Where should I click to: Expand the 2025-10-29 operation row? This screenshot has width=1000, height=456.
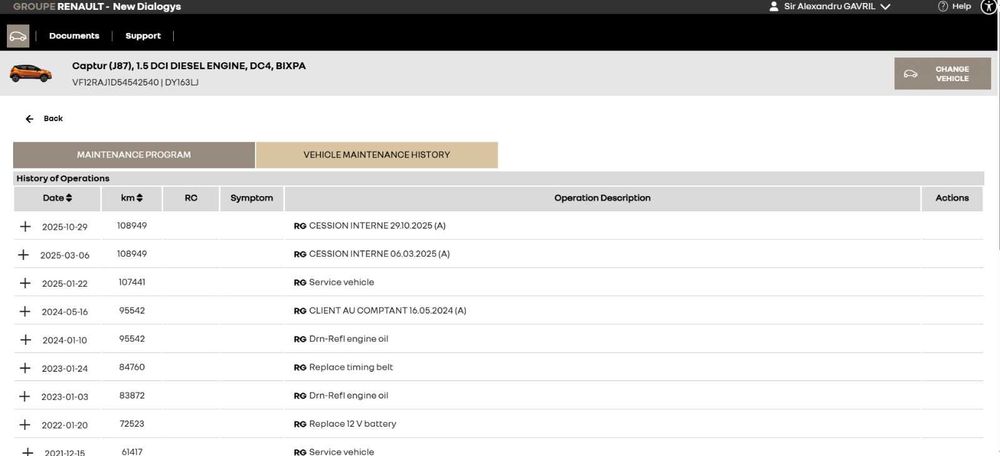tap(25, 226)
